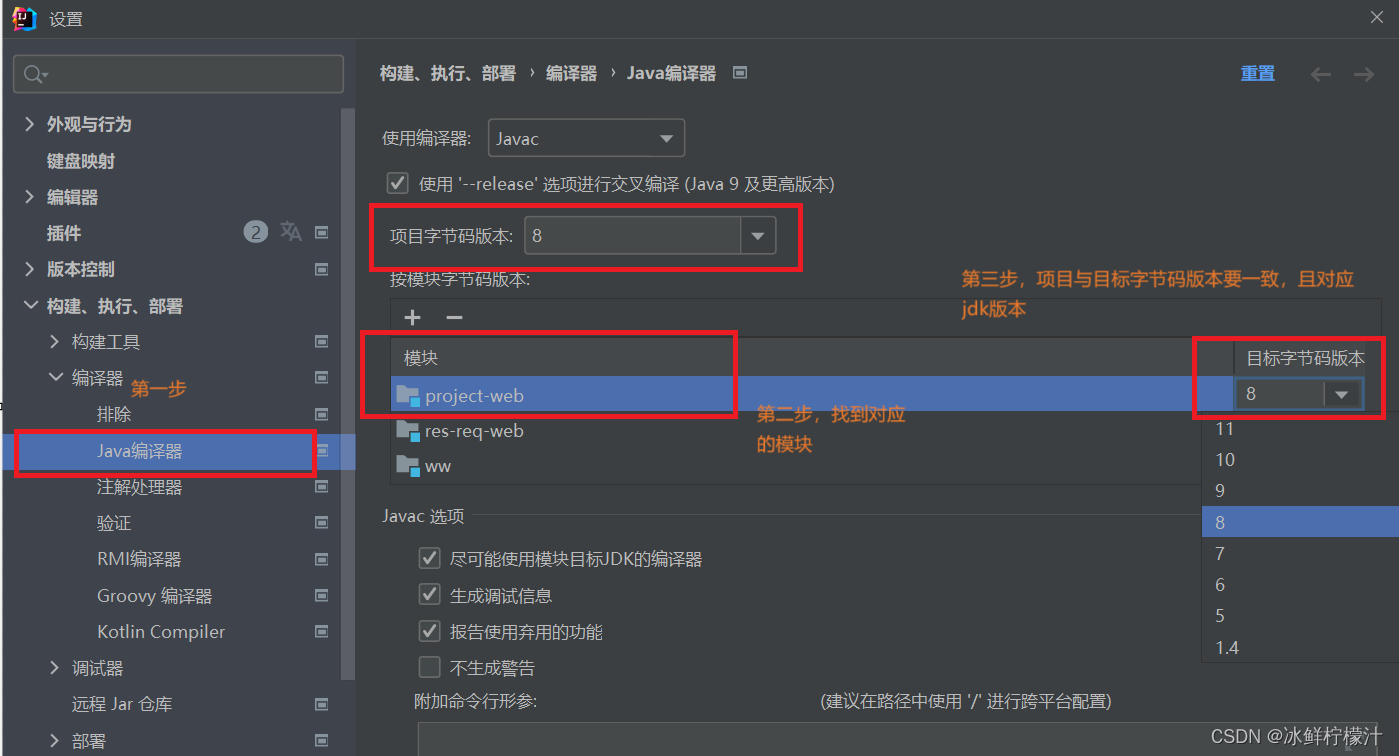Click project-level icon in 远程 Jar 仓库 row
1399x756 pixels.
[322, 704]
